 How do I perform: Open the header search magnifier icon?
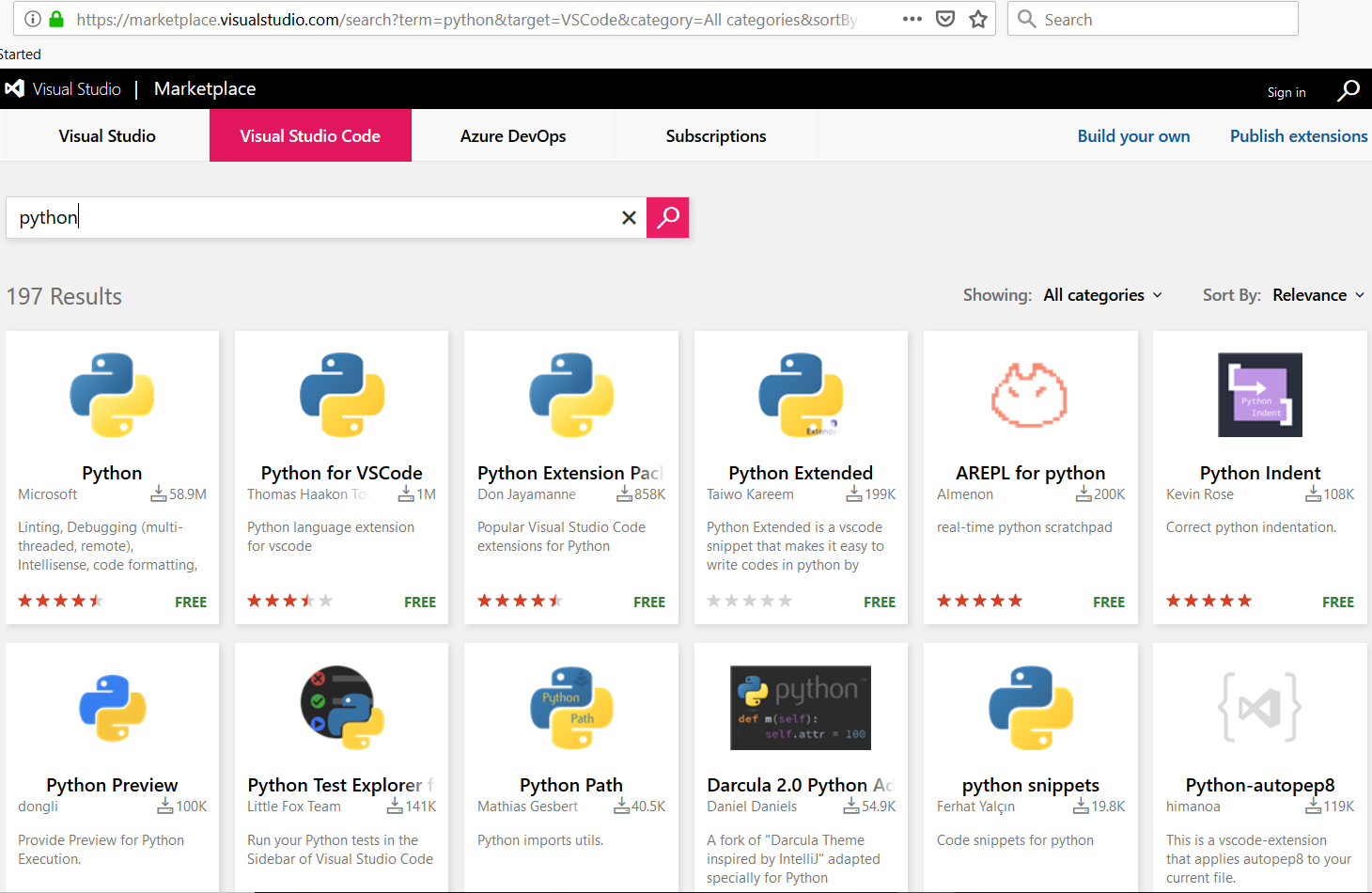click(x=1349, y=90)
